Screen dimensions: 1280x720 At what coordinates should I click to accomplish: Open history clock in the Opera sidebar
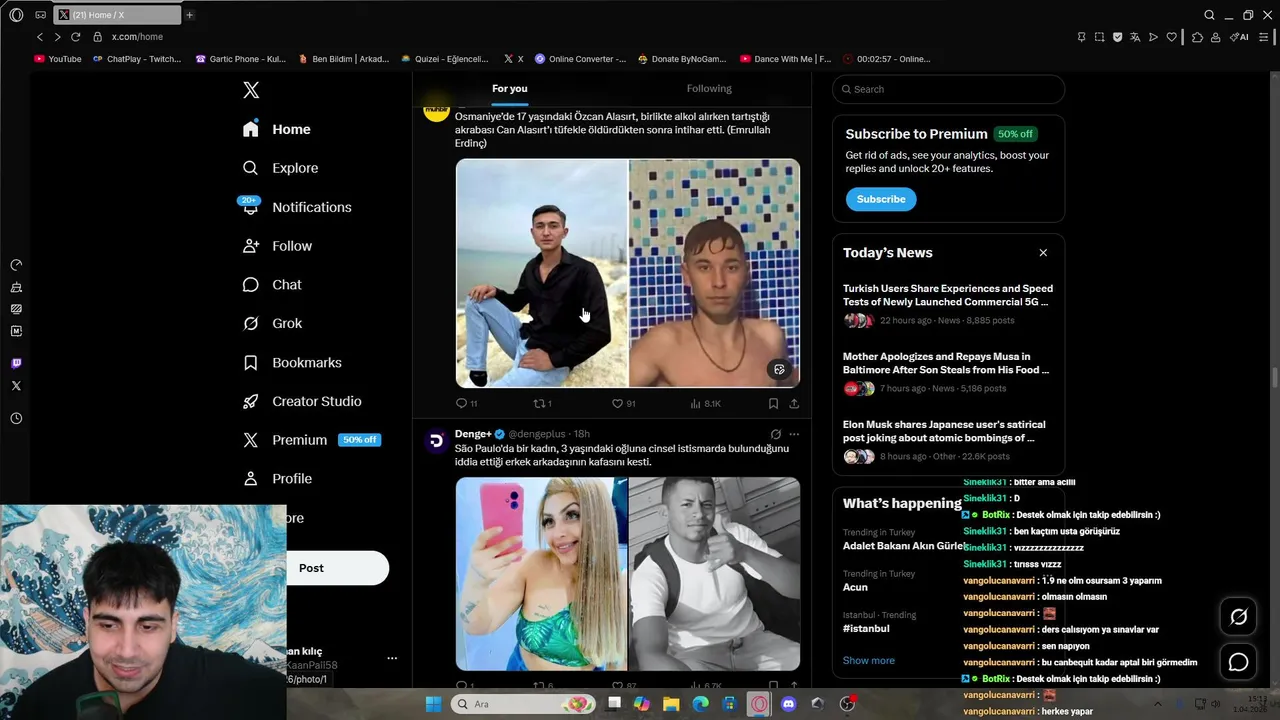[16, 419]
